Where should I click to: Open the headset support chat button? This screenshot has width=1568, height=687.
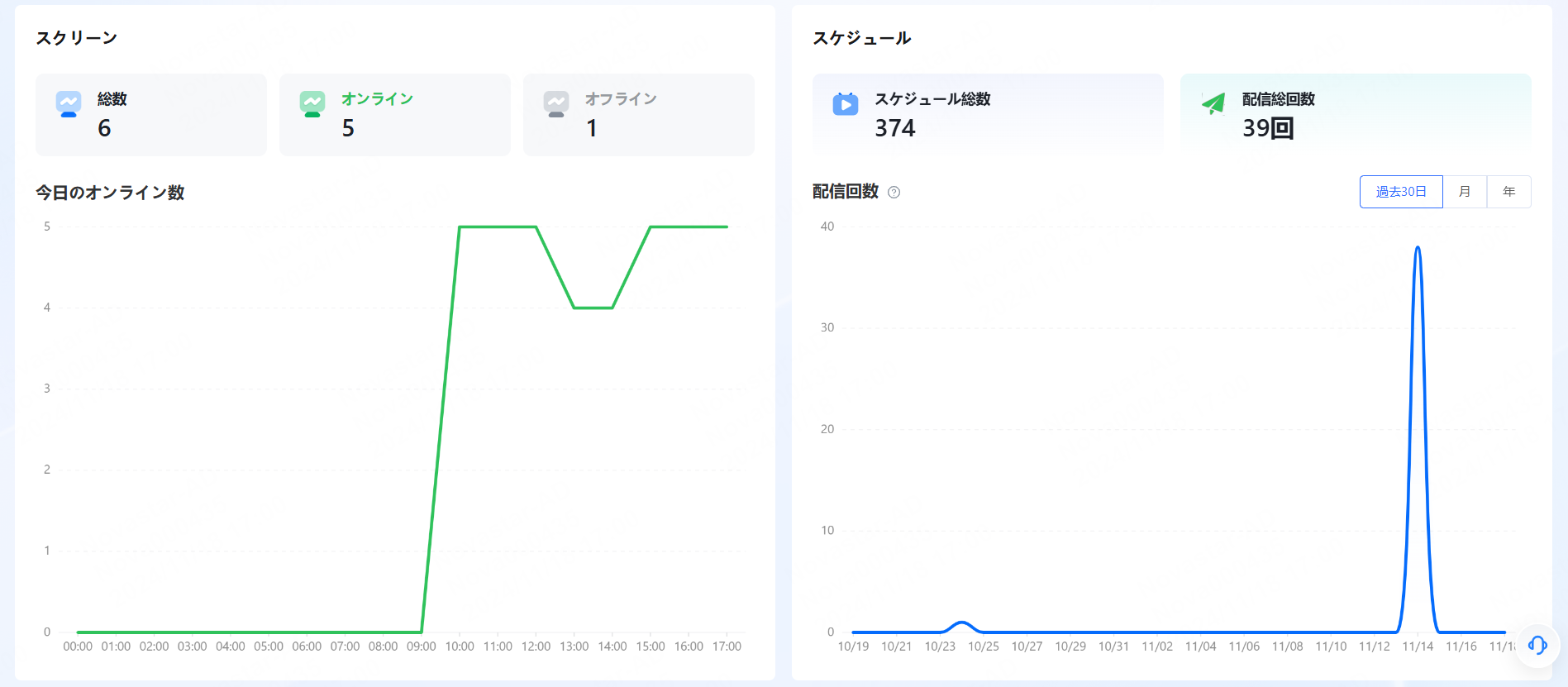point(1537,645)
